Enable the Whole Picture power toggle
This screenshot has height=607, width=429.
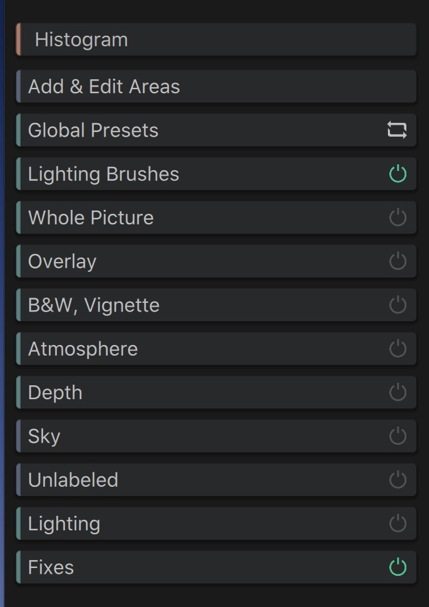point(398,218)
